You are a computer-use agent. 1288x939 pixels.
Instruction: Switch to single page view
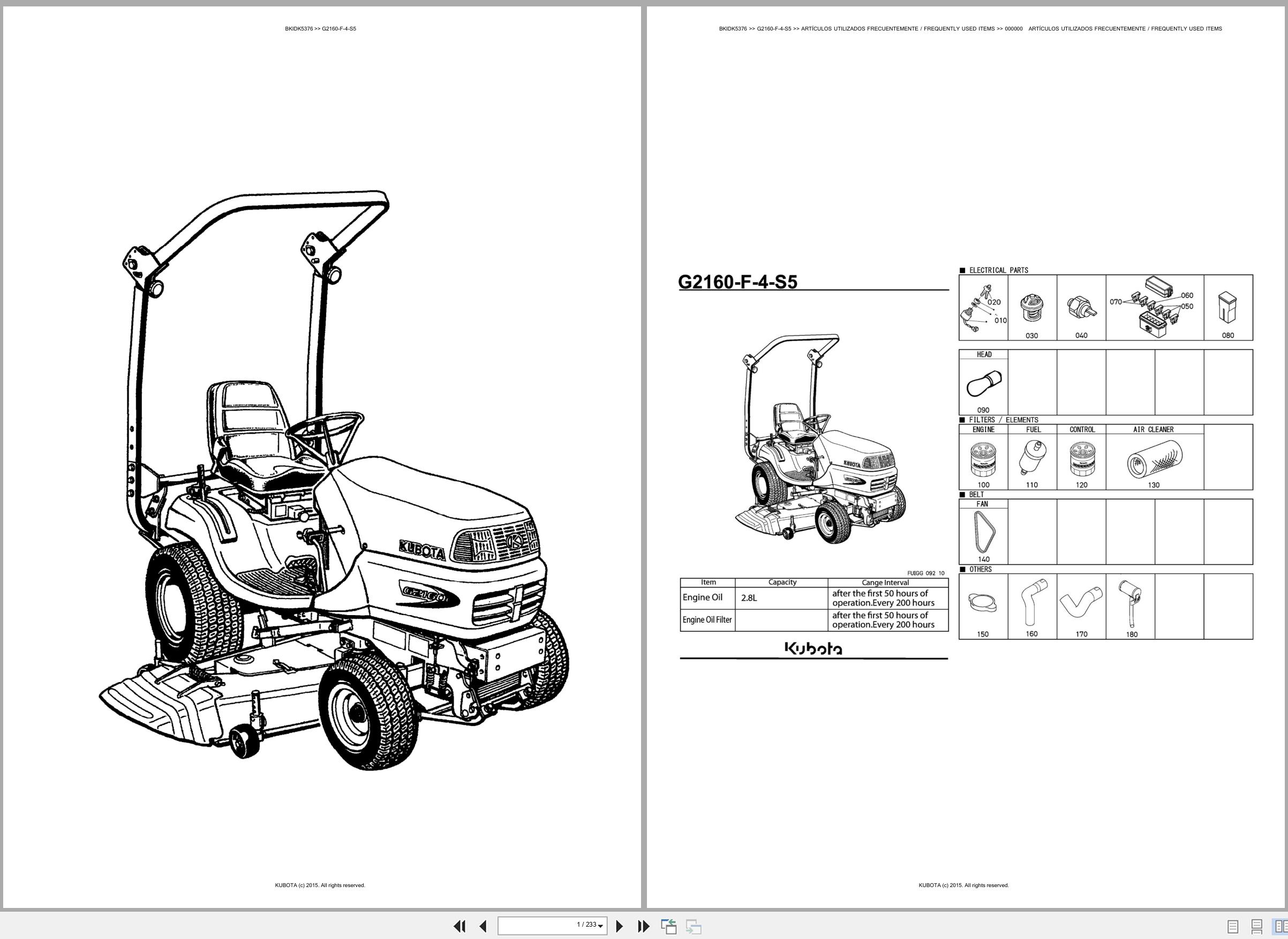point(1233,927)
